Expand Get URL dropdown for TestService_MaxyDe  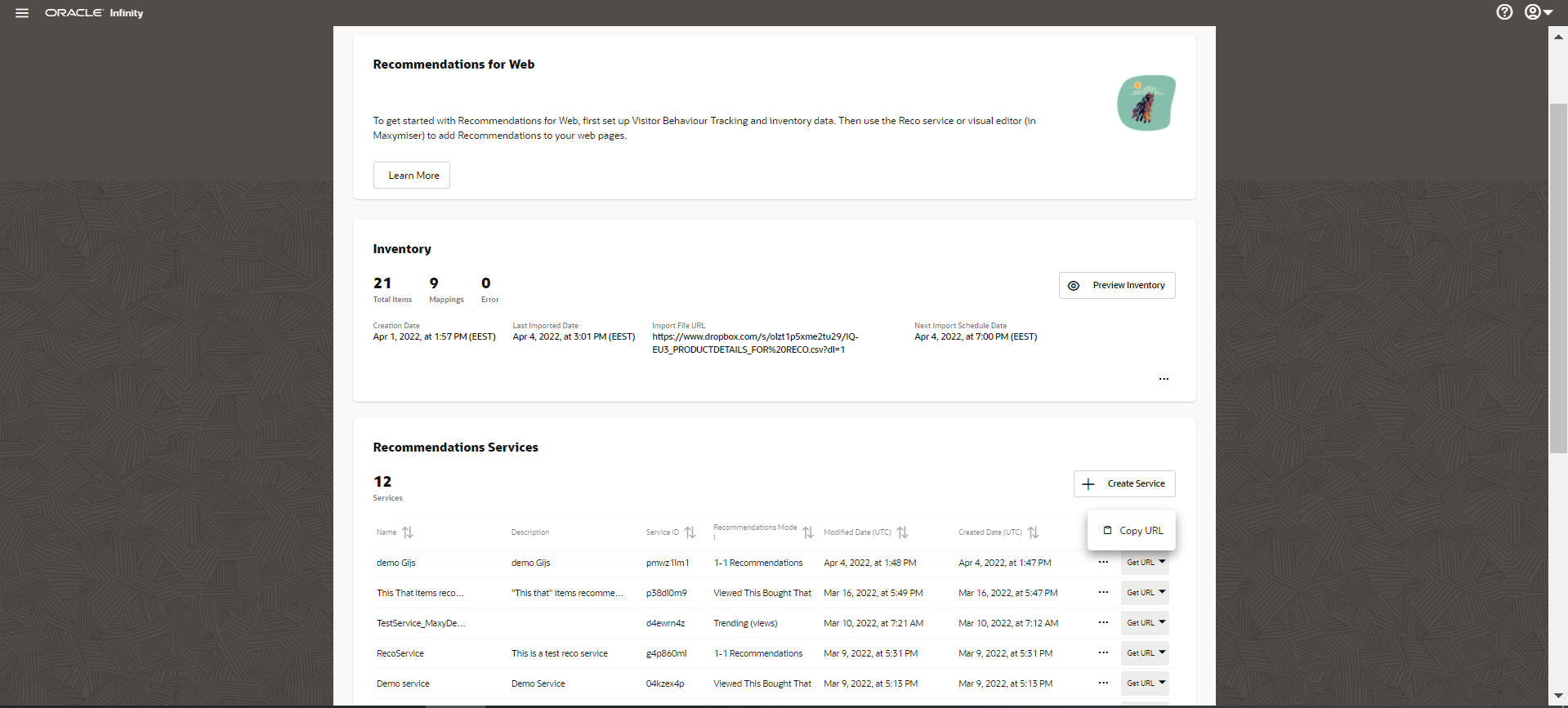coord(1145,623)
